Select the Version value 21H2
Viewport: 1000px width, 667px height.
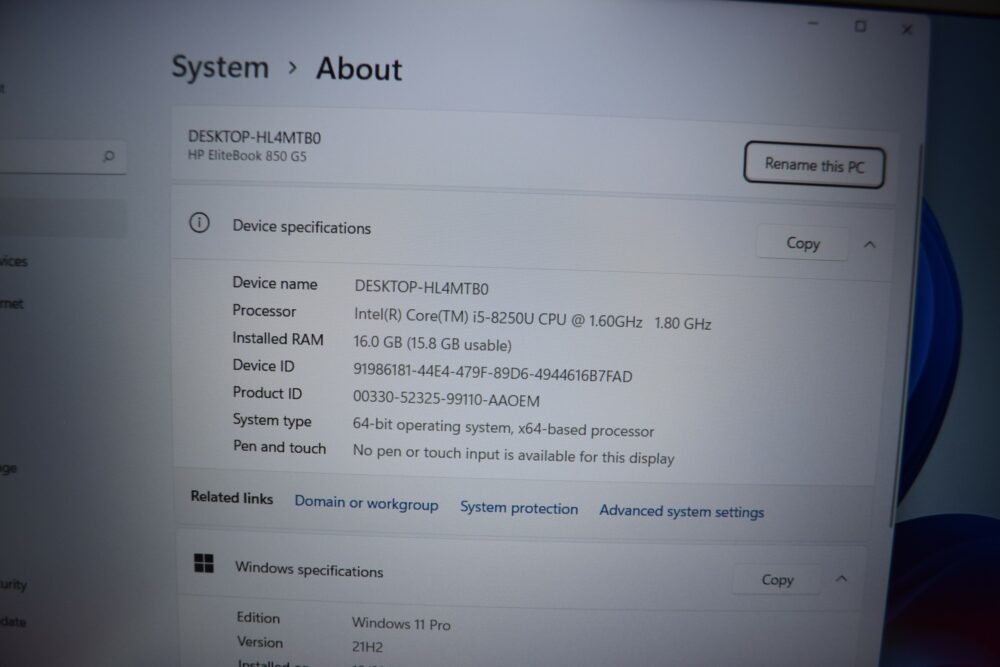tap(367, 647)
